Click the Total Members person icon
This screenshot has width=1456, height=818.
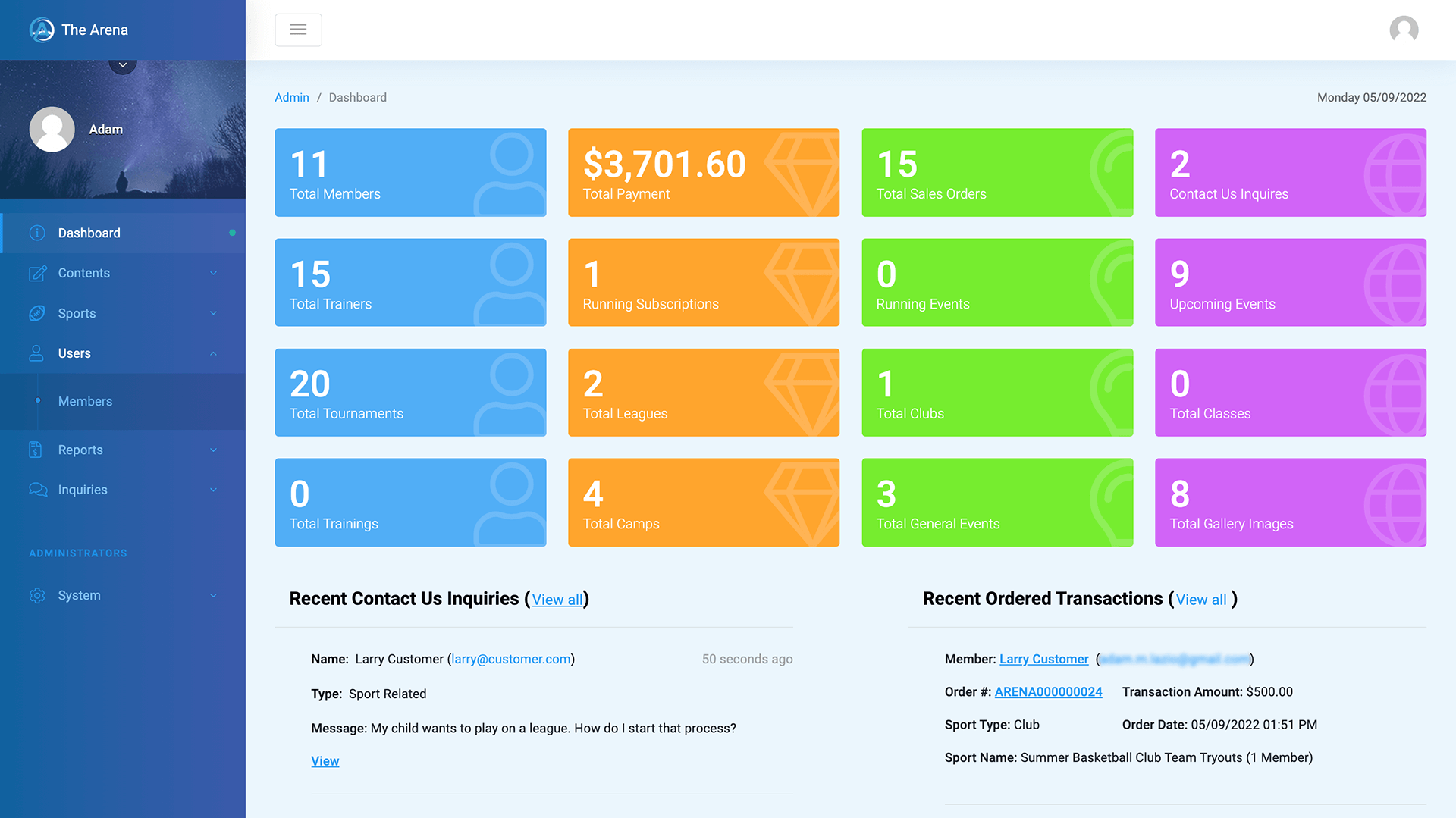[510, 174]
